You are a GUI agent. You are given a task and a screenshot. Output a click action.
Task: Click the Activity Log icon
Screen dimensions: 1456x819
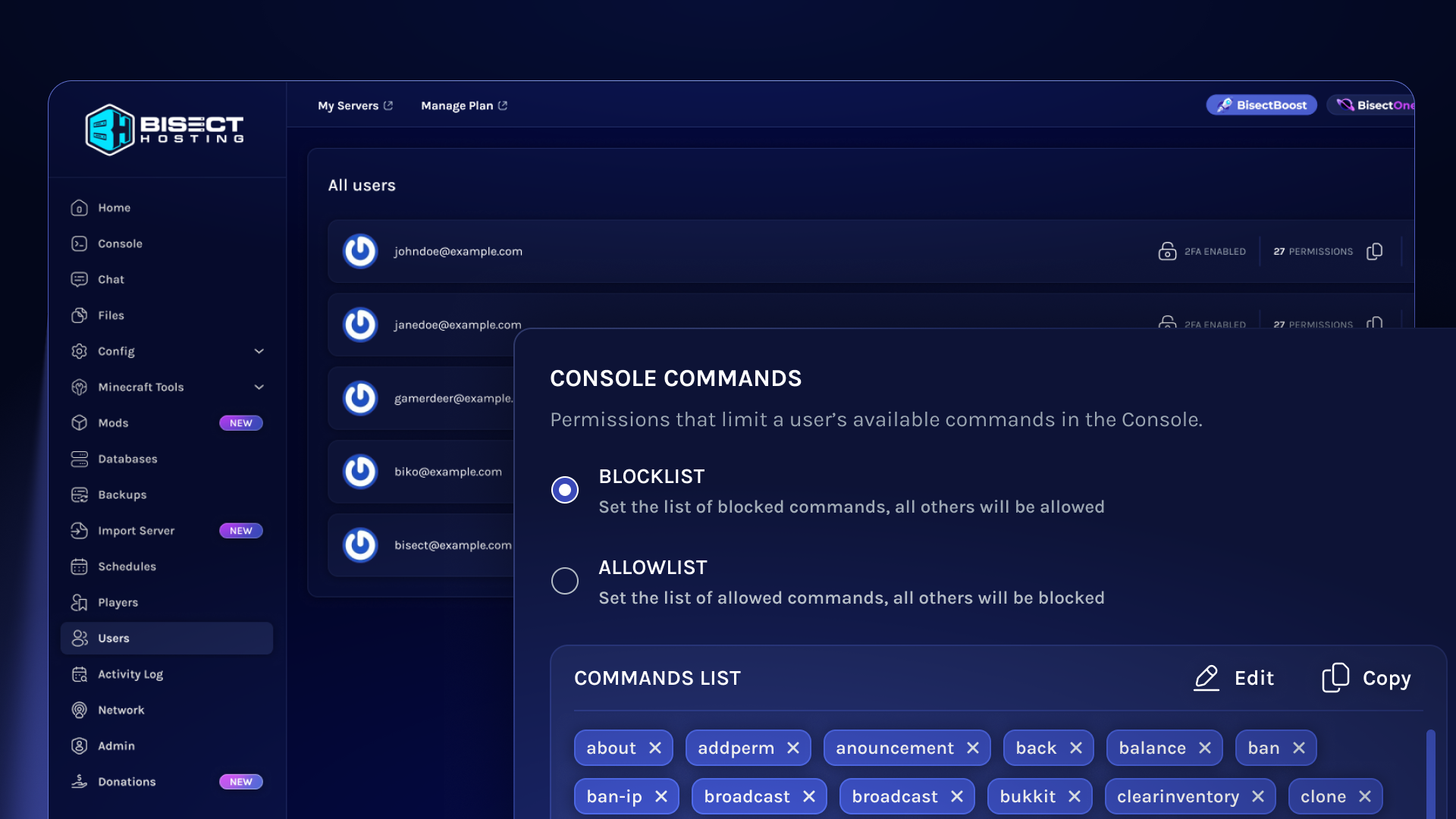click(80, 674)
